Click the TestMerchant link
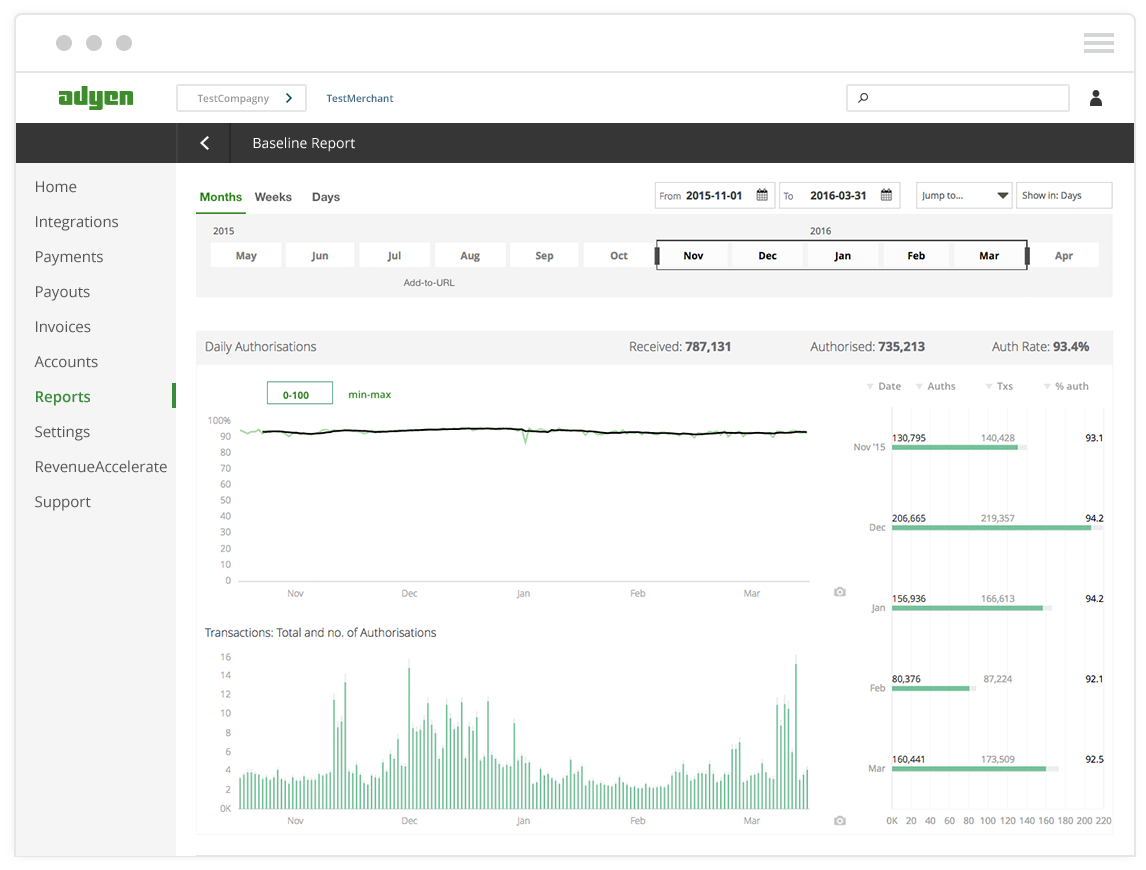 (360, 98)
